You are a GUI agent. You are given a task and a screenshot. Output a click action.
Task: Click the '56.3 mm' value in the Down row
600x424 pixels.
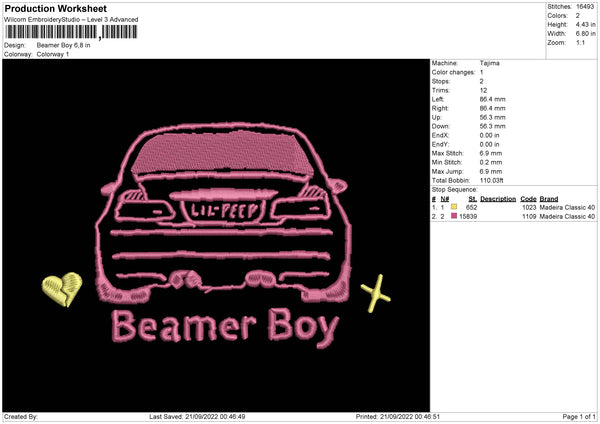pyautogui.click(x=492, y=126)
